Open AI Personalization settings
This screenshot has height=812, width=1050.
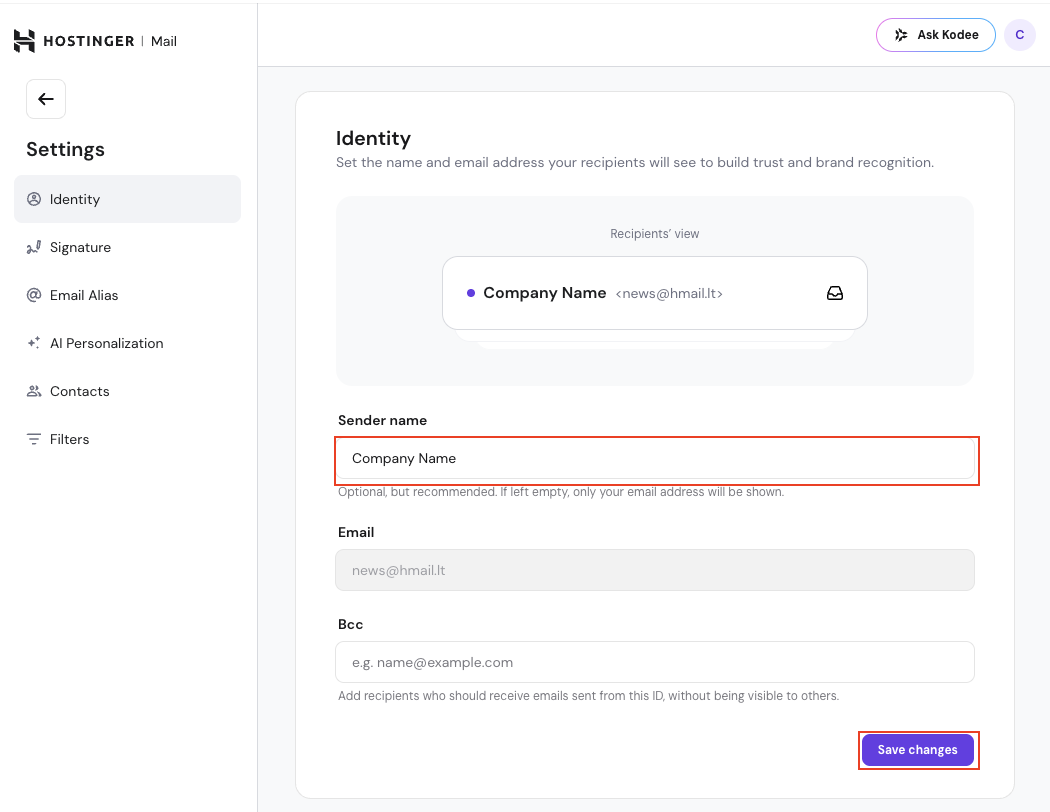pos(106,343)
